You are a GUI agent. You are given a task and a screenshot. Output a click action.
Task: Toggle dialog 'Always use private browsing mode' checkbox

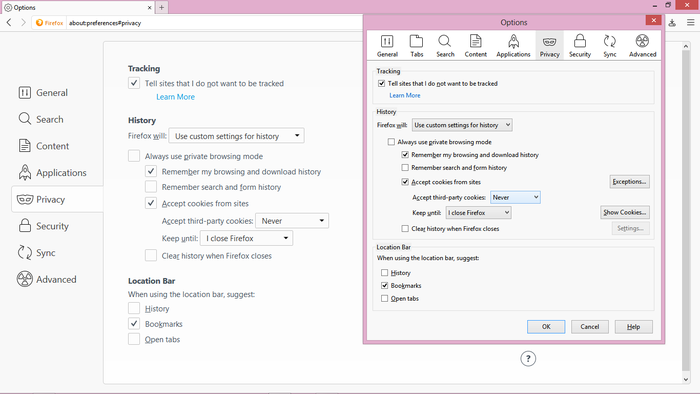click(x=391, y=142)
